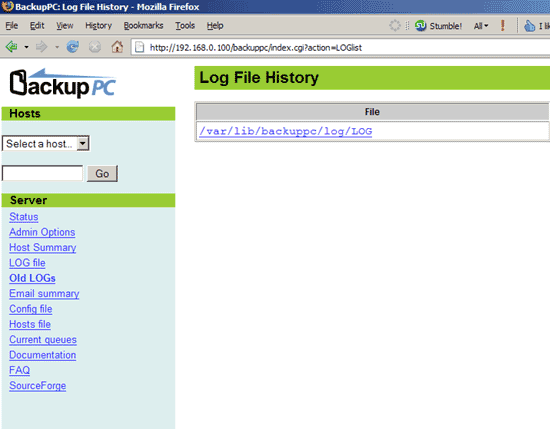Go to the Home page icon
The width and height of the screenshot is (550, 429).
(x=117, y=47)
